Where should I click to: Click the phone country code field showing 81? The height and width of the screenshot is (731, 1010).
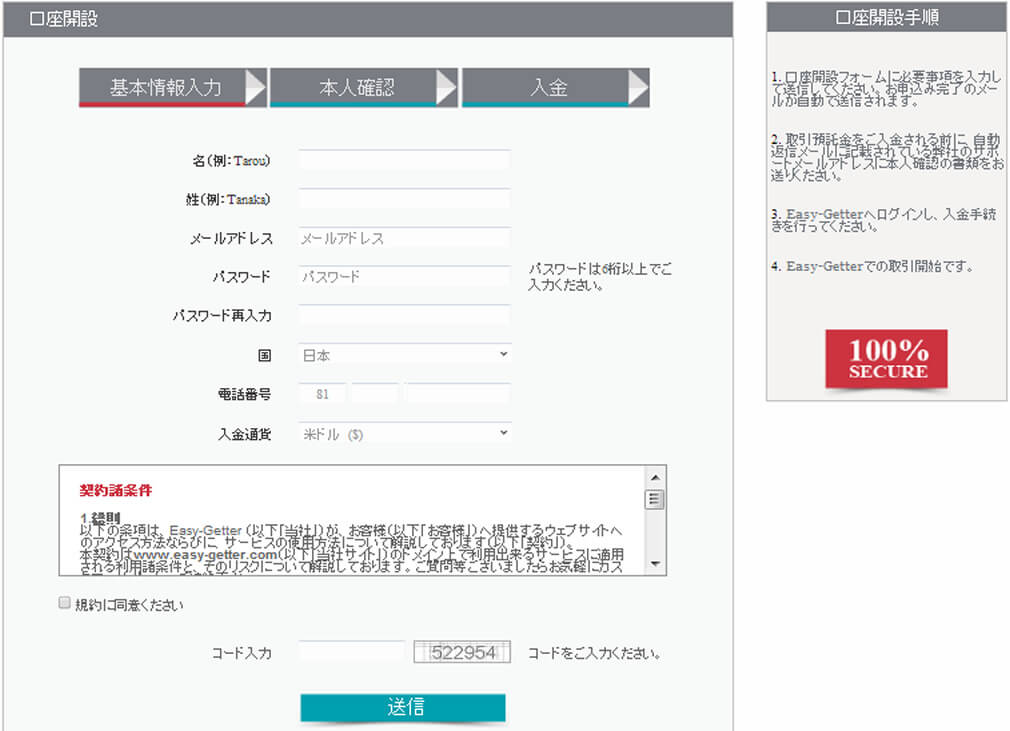coord(322,394)
